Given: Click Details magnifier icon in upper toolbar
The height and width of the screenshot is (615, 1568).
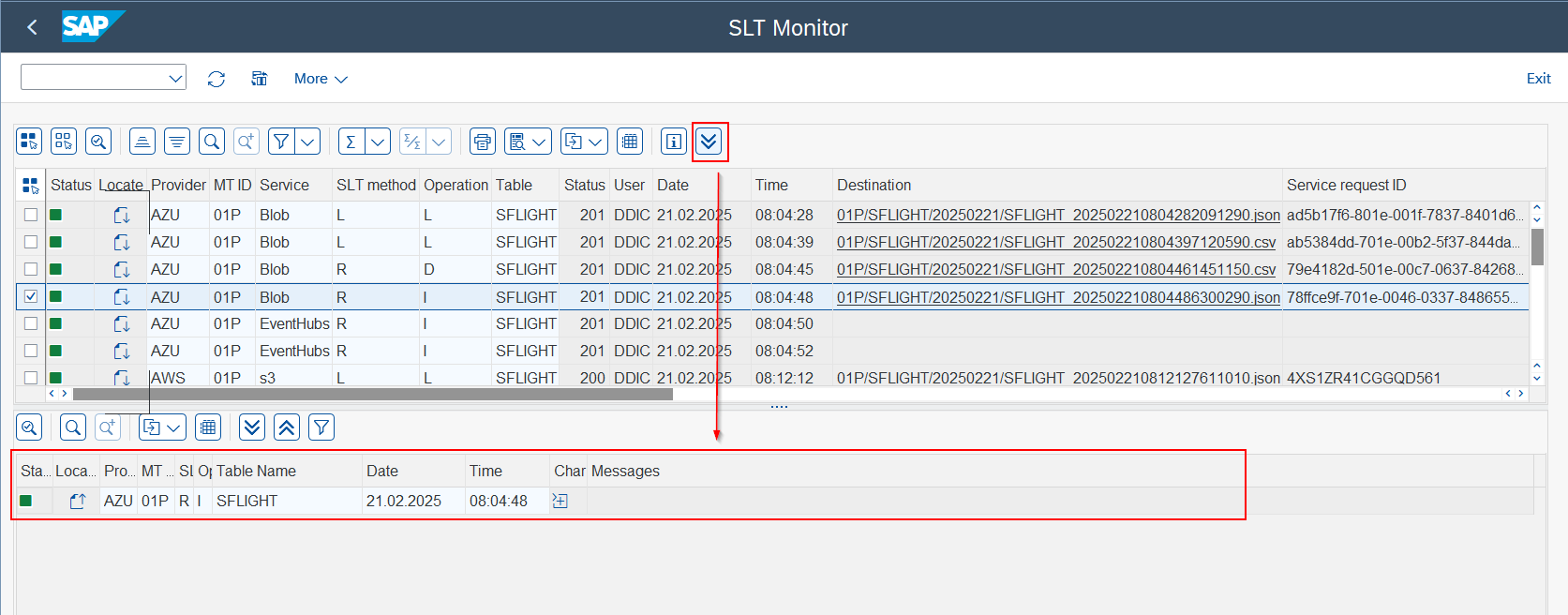Looking at the screenshot, I should point(98,142).
